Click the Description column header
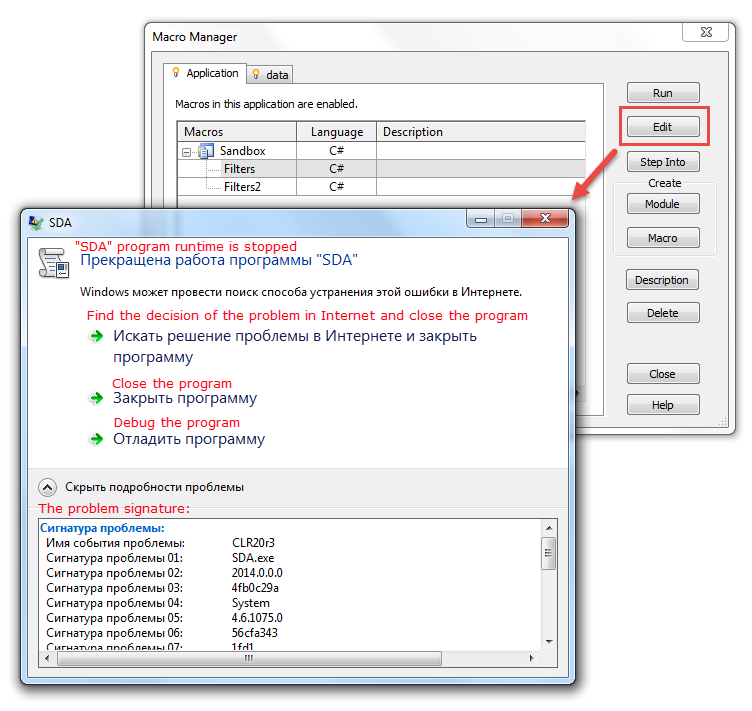This screenshot has width=752, height=711. 481,132
